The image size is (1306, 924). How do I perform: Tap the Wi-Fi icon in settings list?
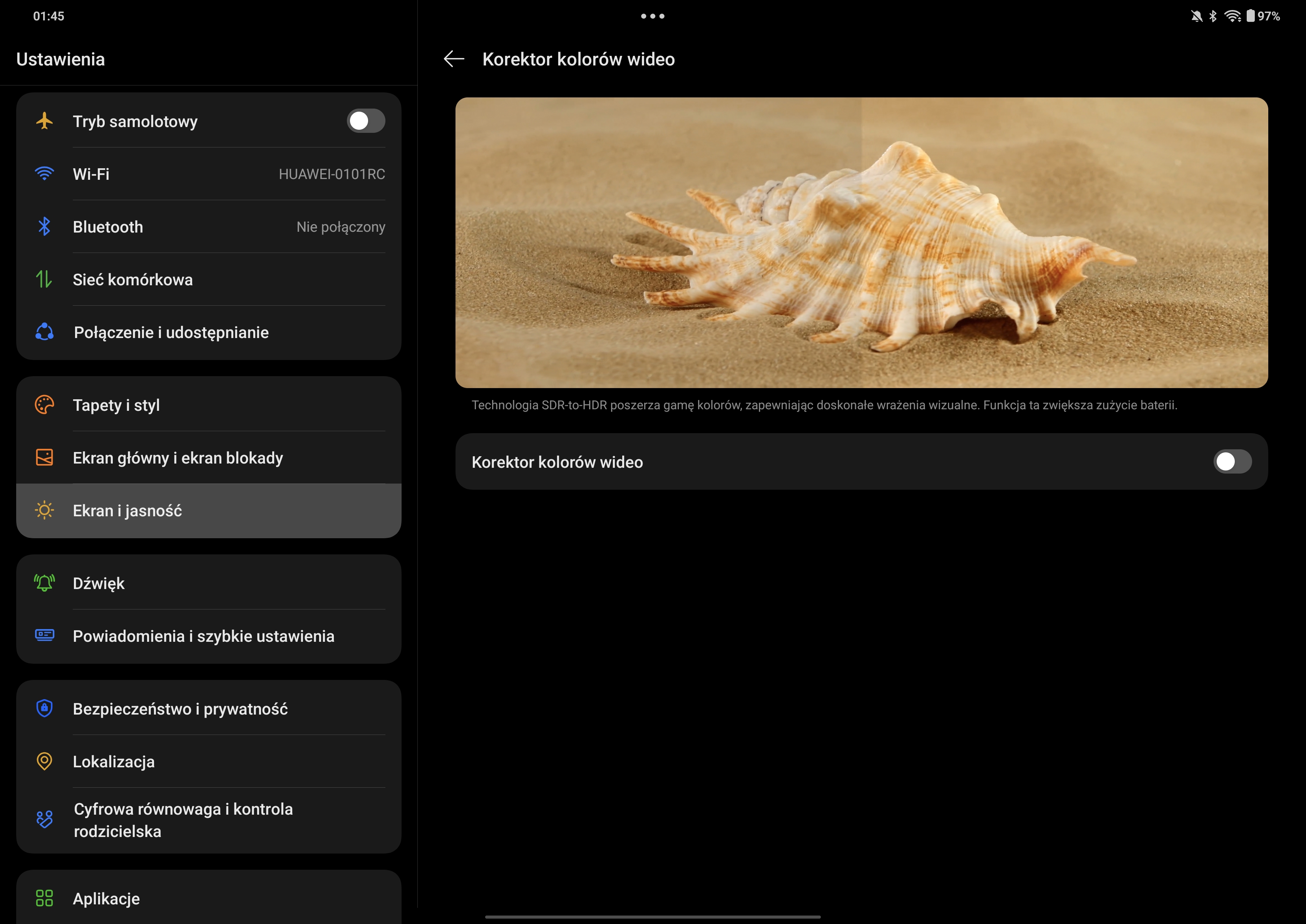[x=44, y=174]
